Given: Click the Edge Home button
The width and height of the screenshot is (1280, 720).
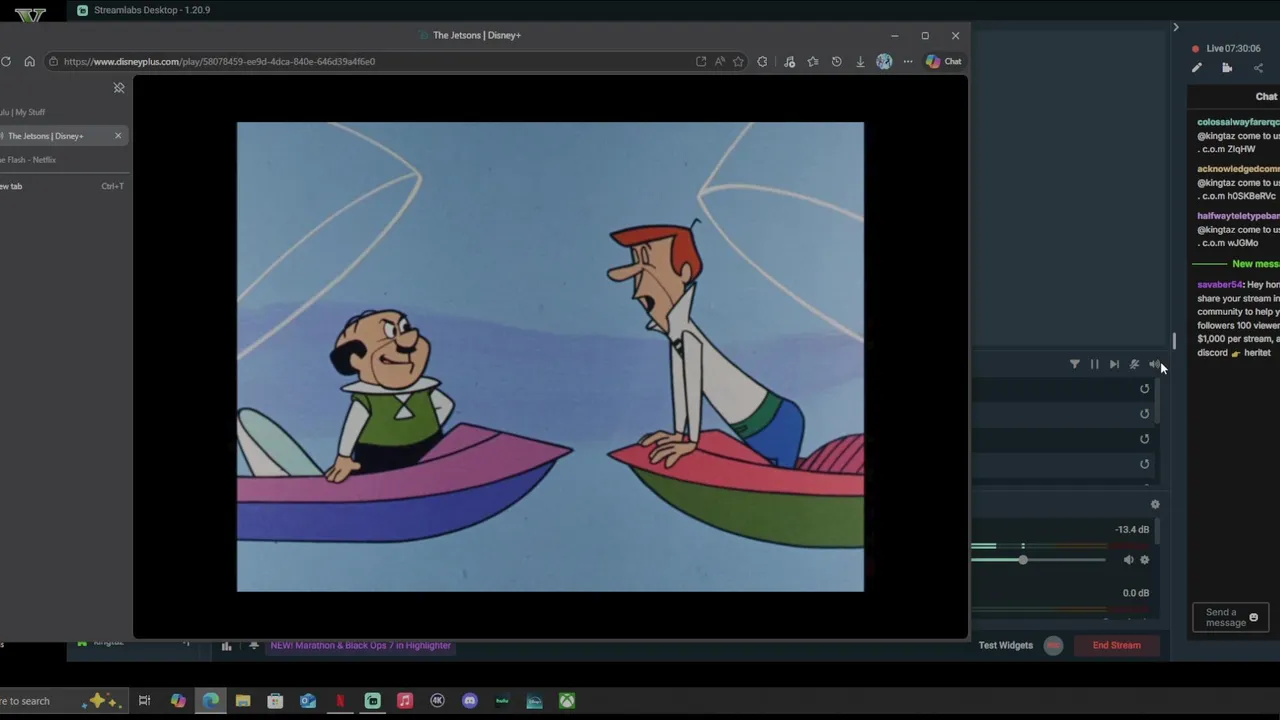Looking at the screenshot, I should (x=29, y=61).
